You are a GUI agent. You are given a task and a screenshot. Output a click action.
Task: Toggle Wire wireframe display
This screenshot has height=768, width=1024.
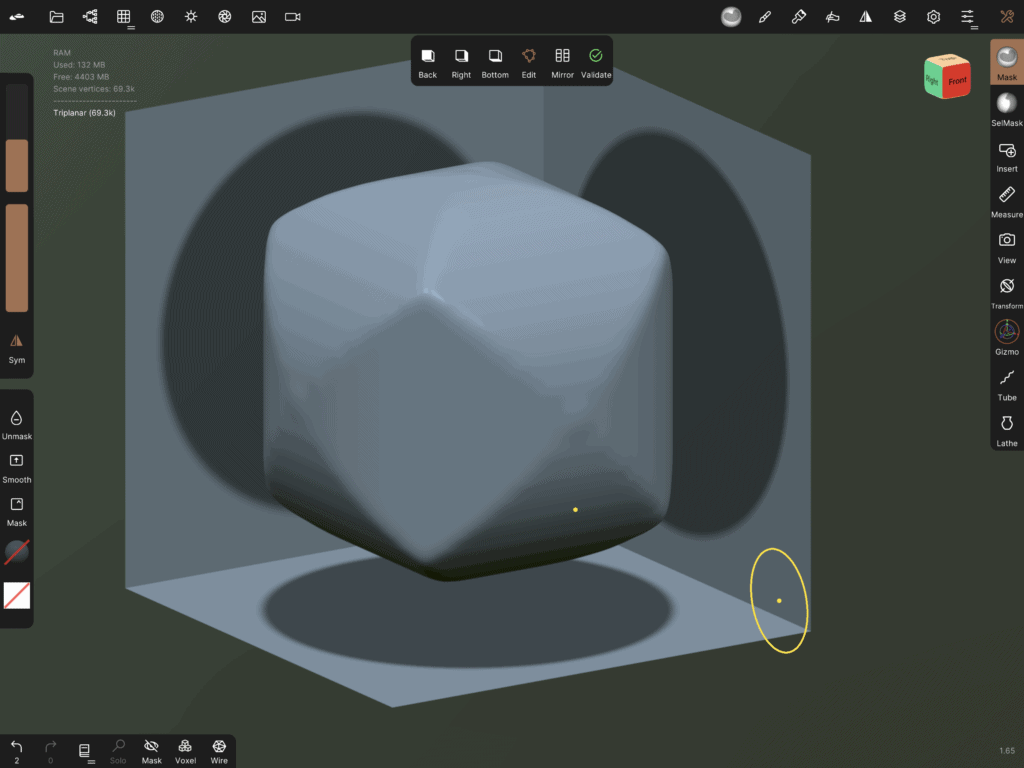(x=219, y=751)
